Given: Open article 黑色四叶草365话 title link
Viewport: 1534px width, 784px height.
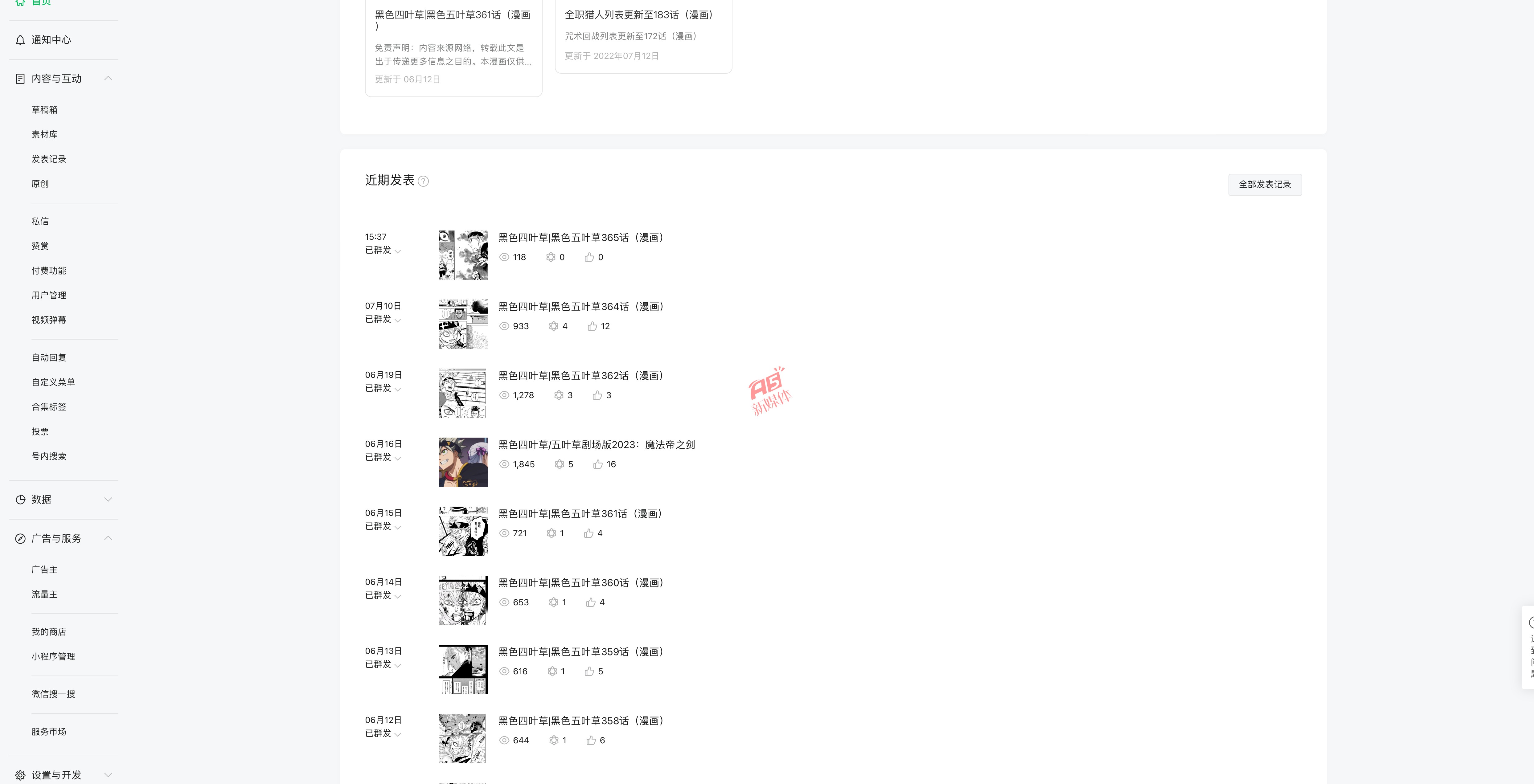Looking at the screenshot, I should point(580,238).
